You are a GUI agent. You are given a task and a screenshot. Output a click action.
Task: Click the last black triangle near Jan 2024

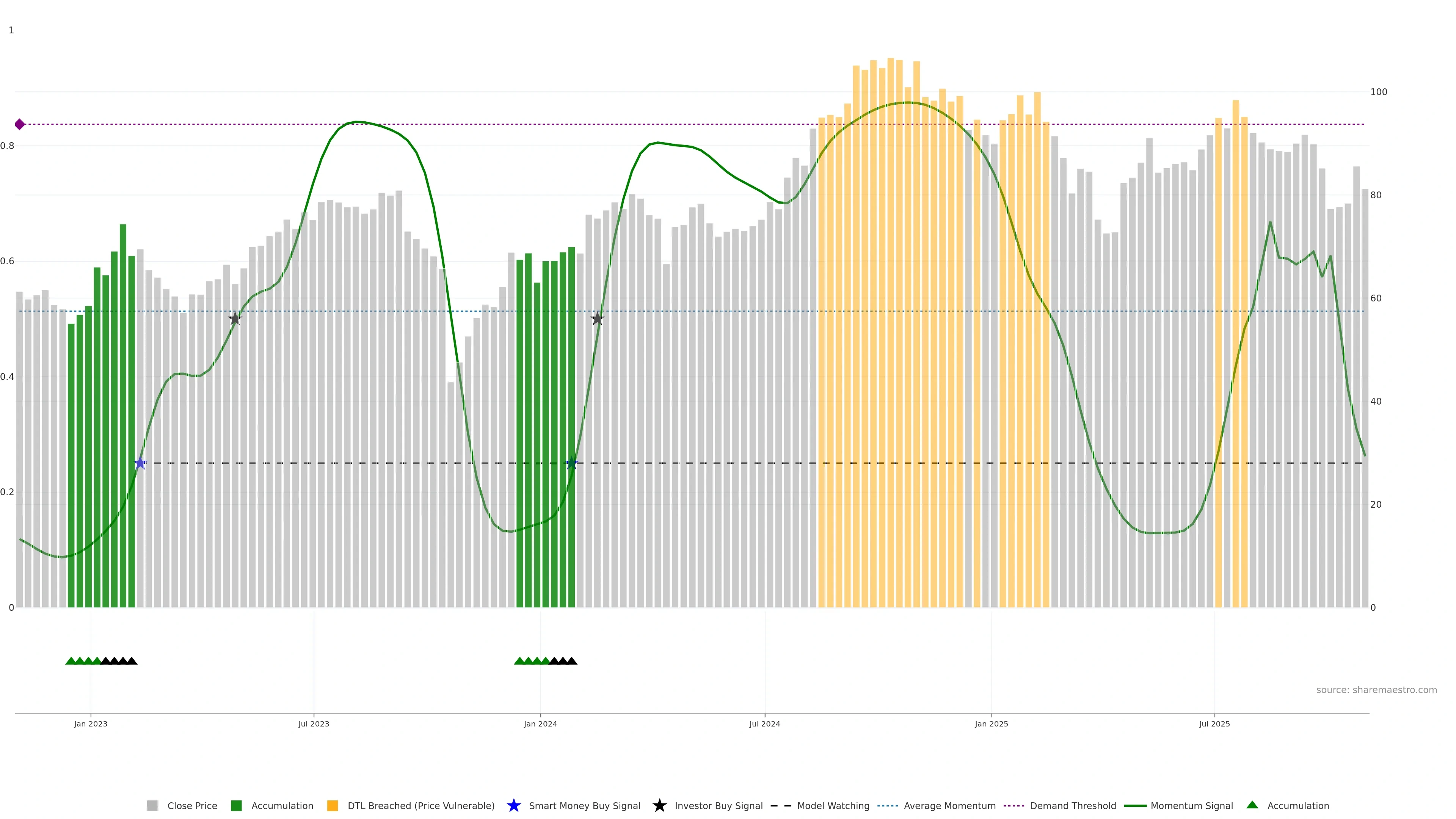point(571,661)
